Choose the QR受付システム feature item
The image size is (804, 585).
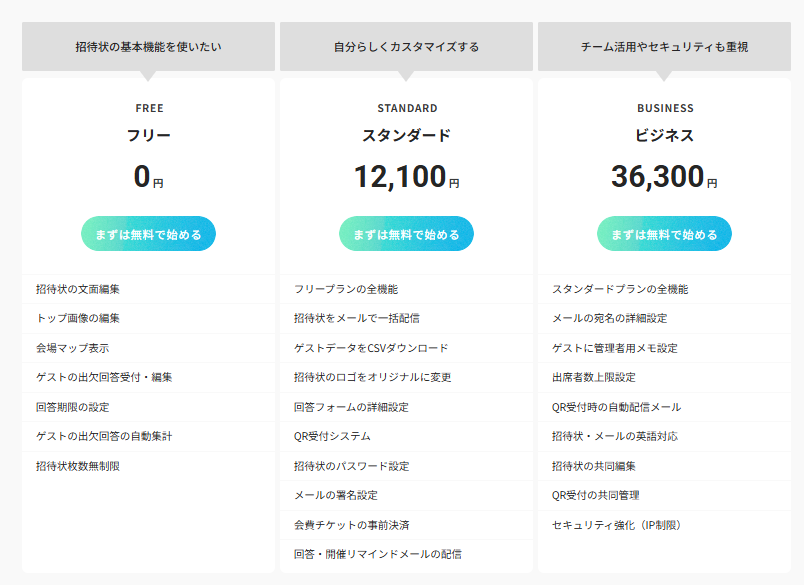332,436
